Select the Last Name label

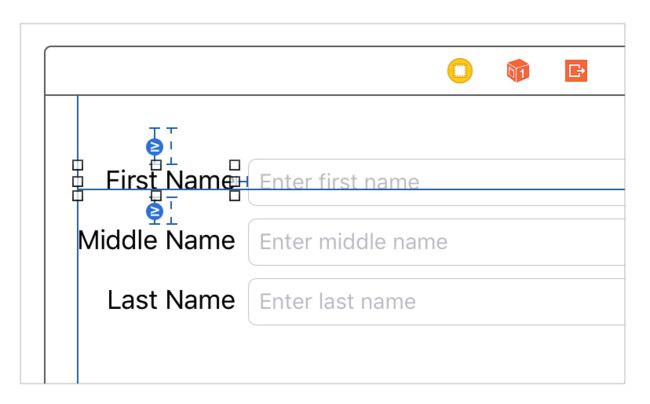[x=171, y=300]
